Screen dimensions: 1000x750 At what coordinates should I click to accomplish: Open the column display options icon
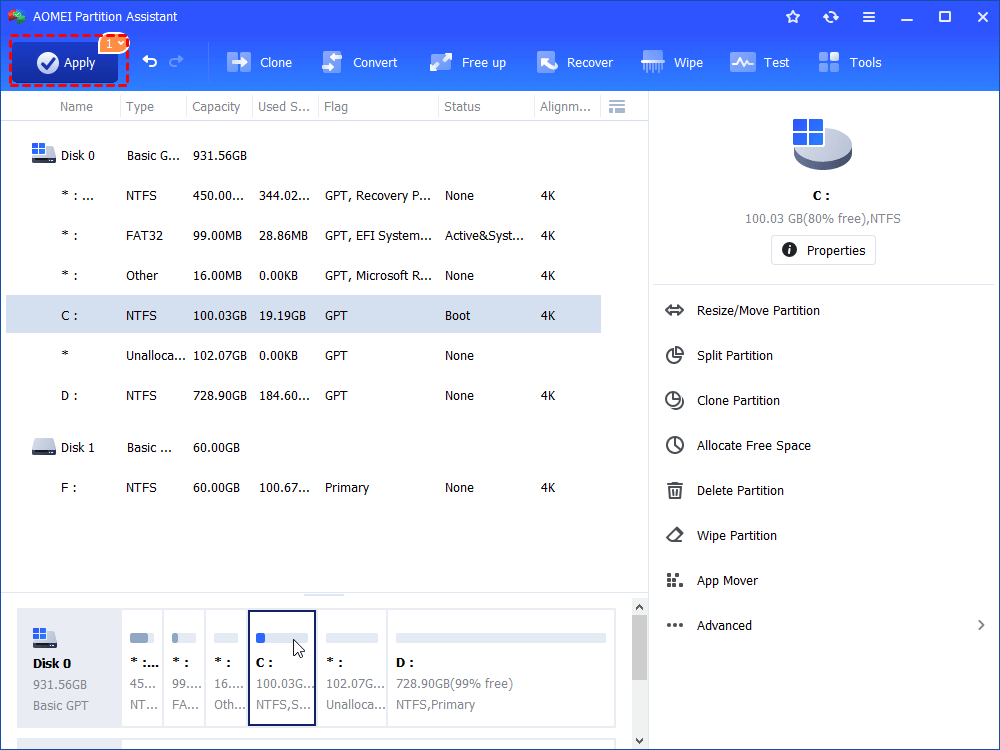click(x=617, y=106)
